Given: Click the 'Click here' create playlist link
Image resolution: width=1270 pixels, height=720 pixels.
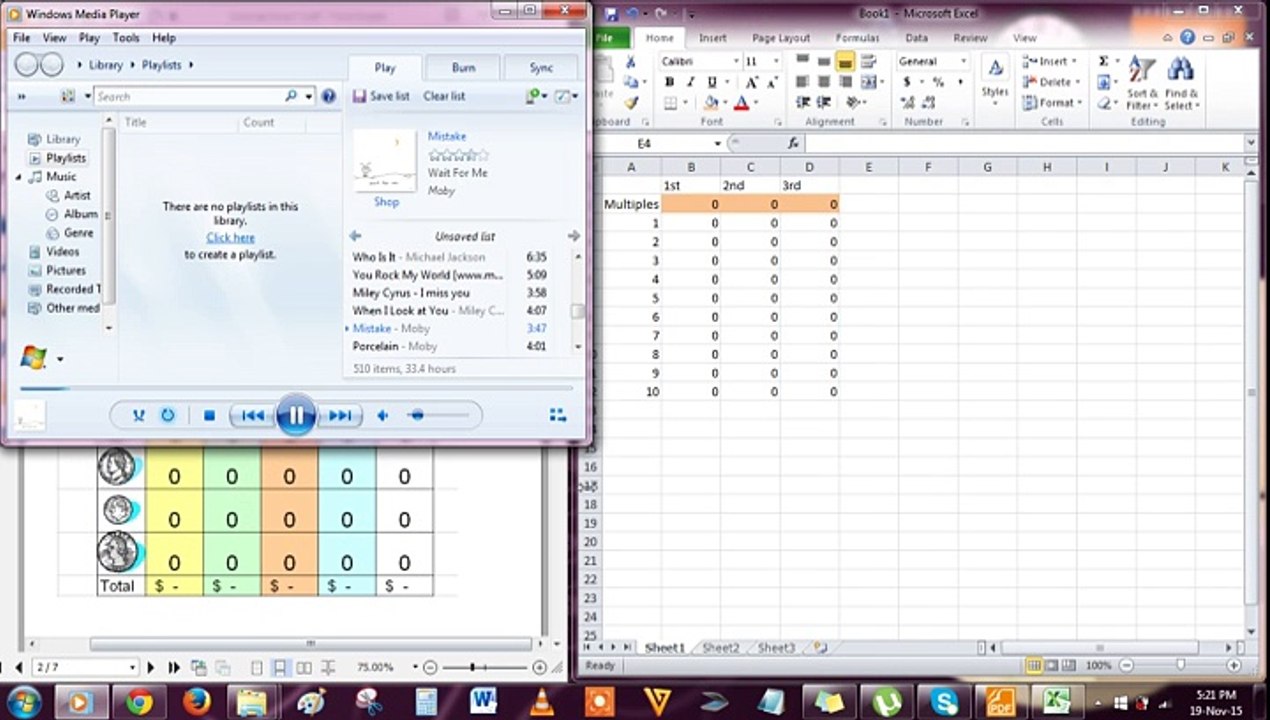Looking at the screenshot, I should (231, 238).
